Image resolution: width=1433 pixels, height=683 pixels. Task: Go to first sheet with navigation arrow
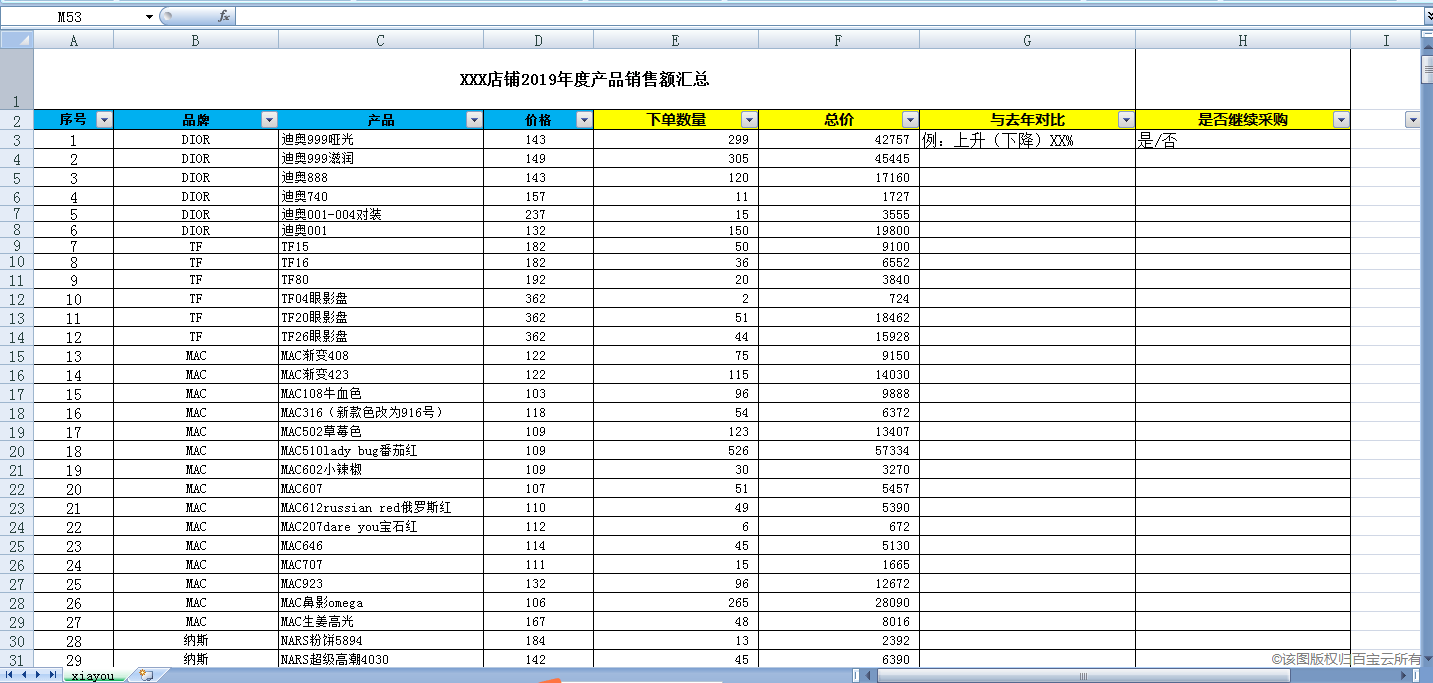[x=11, y=675]
